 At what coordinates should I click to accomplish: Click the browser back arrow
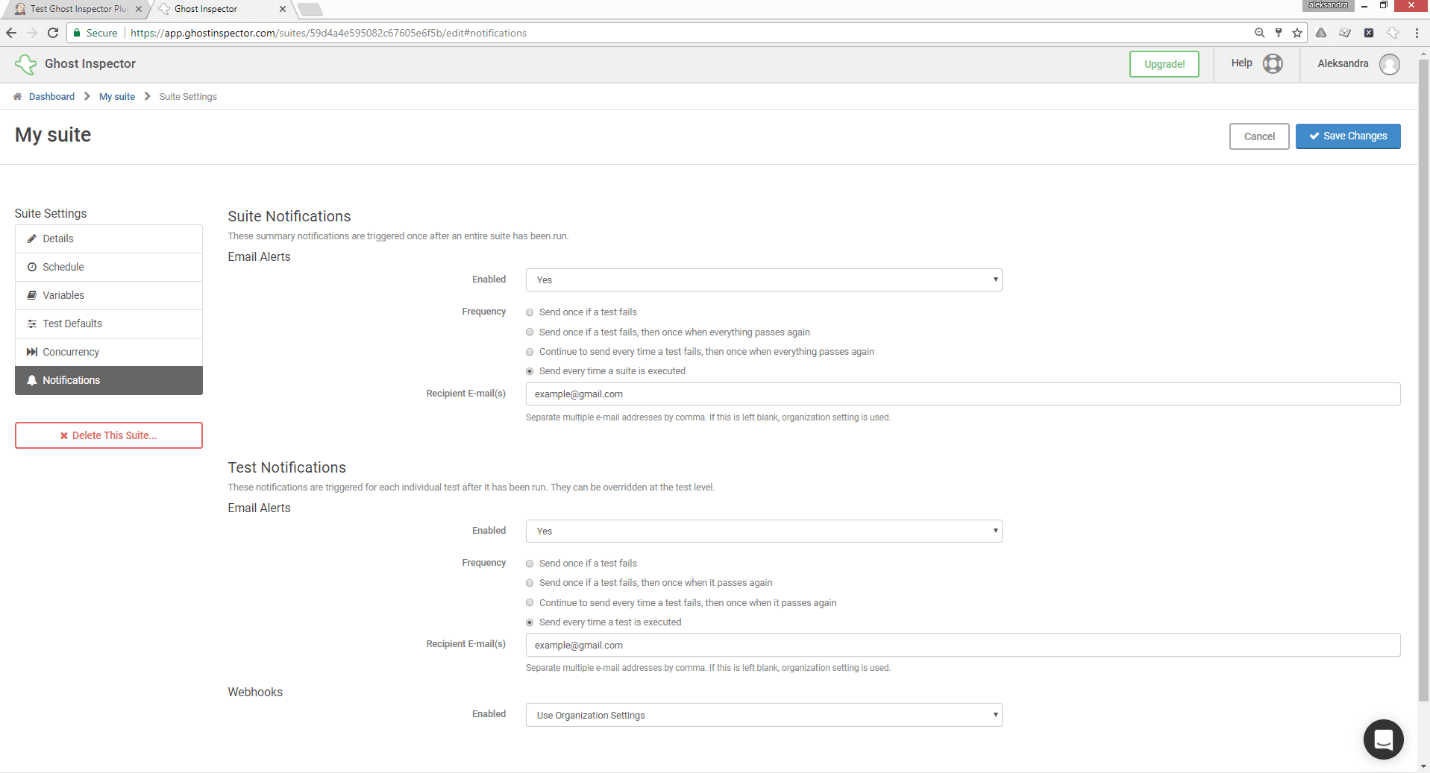click(12, 33)
